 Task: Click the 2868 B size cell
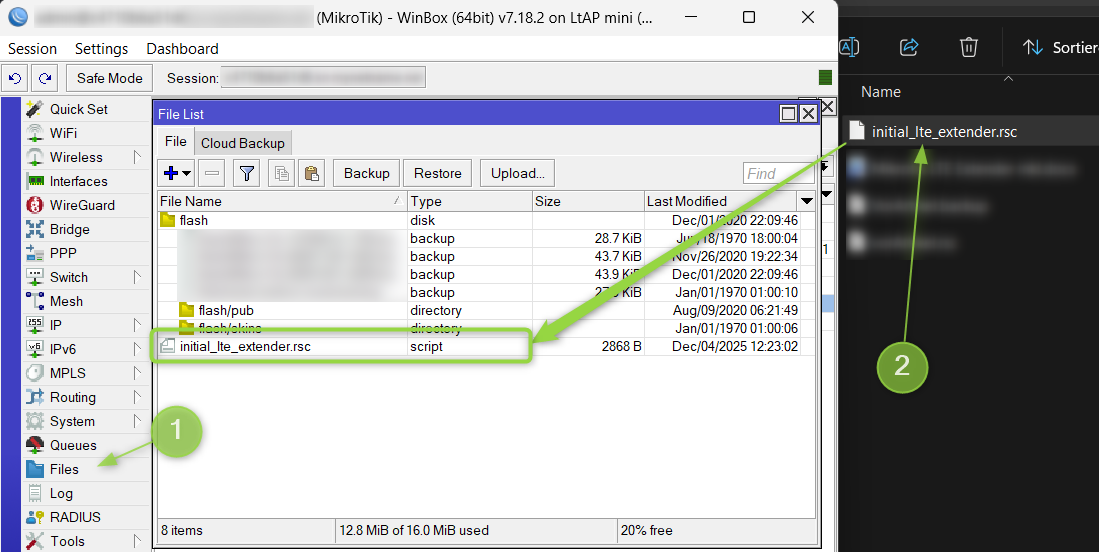tap(589, 346)
